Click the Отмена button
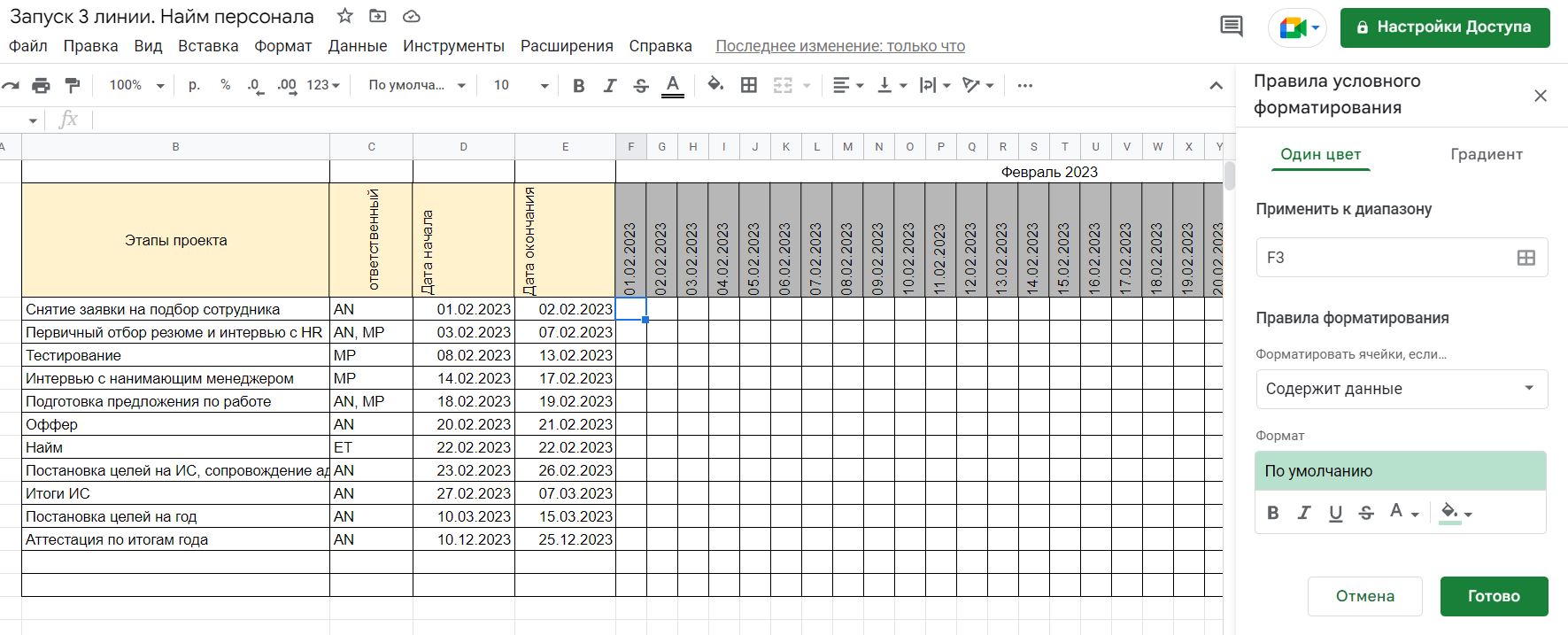The height and width of the screenshot is (635, 1568). click(x=1364, y=596)
